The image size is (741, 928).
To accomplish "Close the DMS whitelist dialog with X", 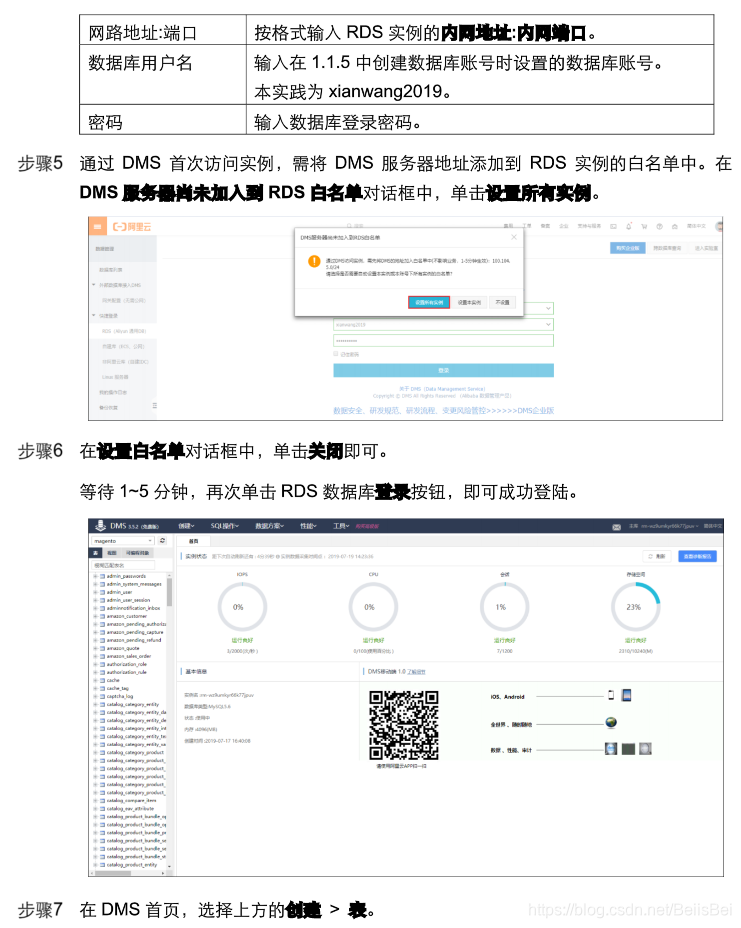I will click(514, 237).
